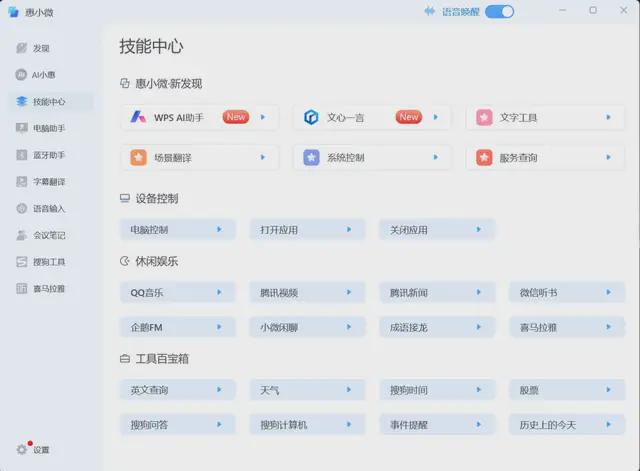The image size is (640, 471).
Task: Click the icon next to 惠小微·新发现 heading
Action: click(124, 84)
